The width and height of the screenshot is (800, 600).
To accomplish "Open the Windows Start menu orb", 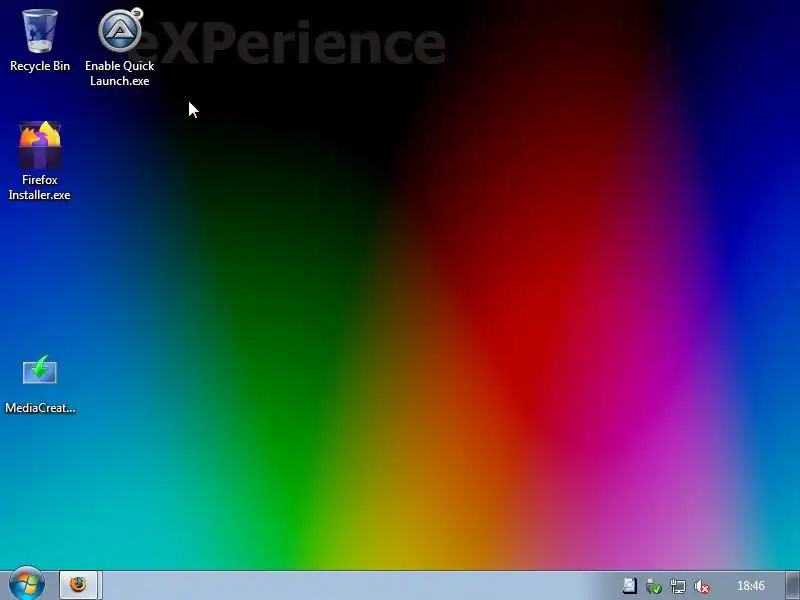I will [x=27, y=584].
